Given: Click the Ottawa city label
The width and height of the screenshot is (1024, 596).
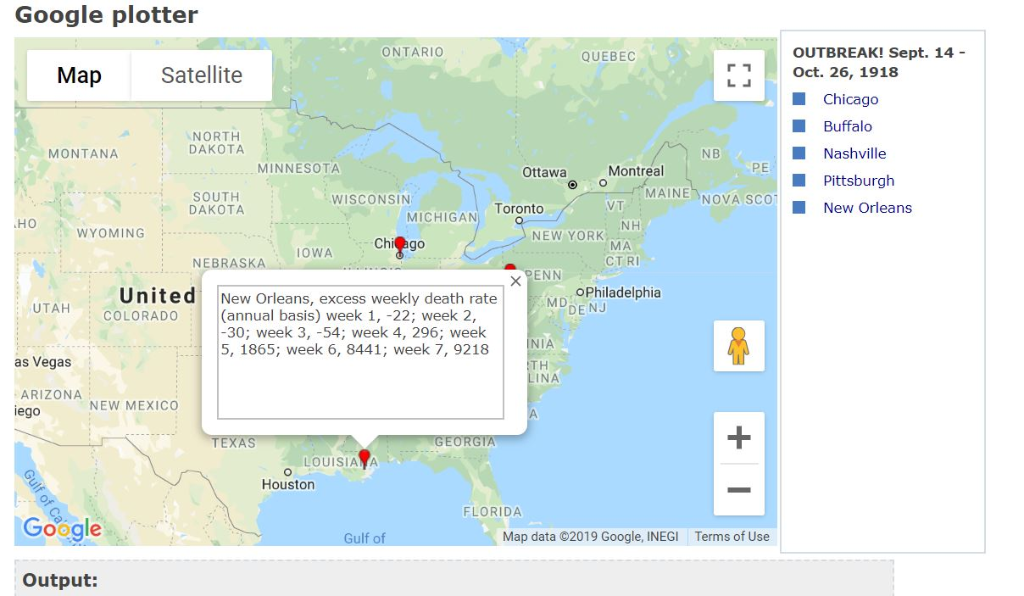Looking at the screenshot, I should point(544,172).
